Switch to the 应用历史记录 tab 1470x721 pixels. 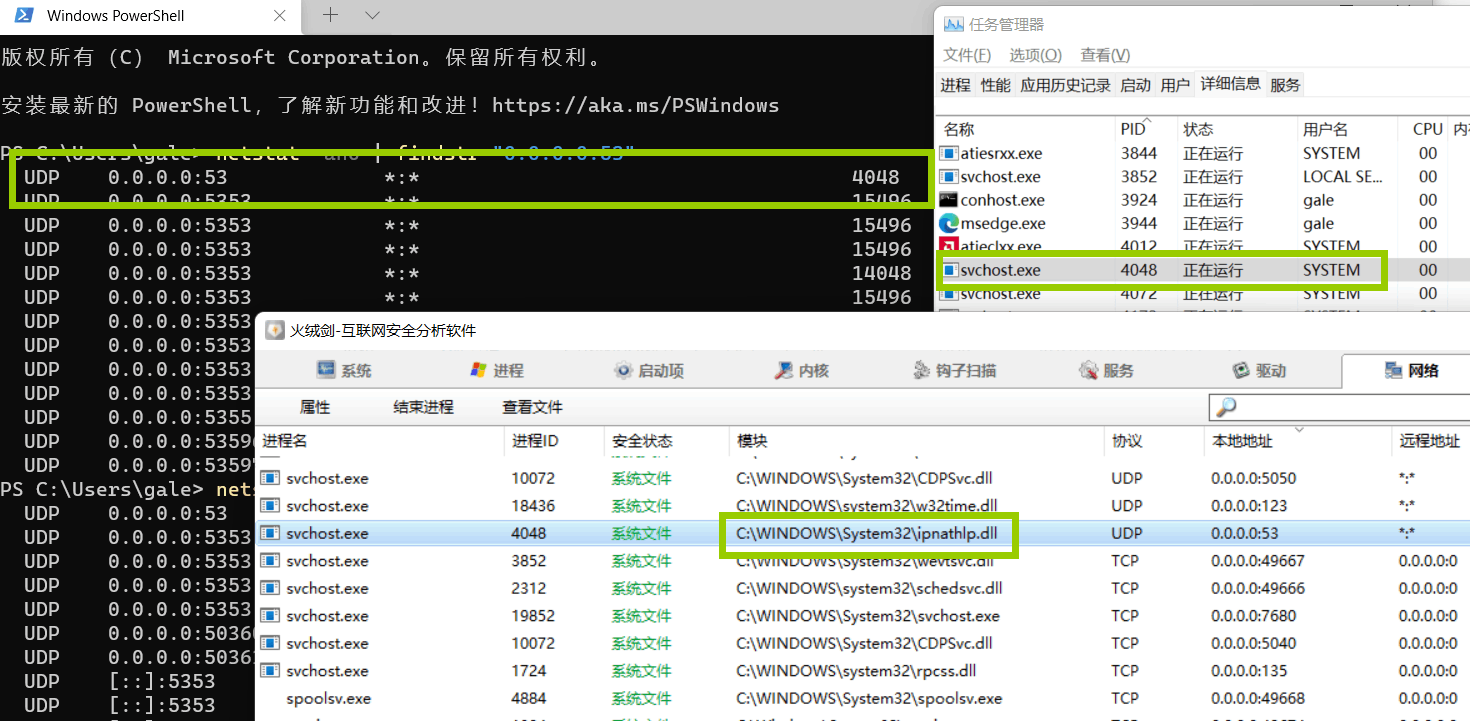1065,85
